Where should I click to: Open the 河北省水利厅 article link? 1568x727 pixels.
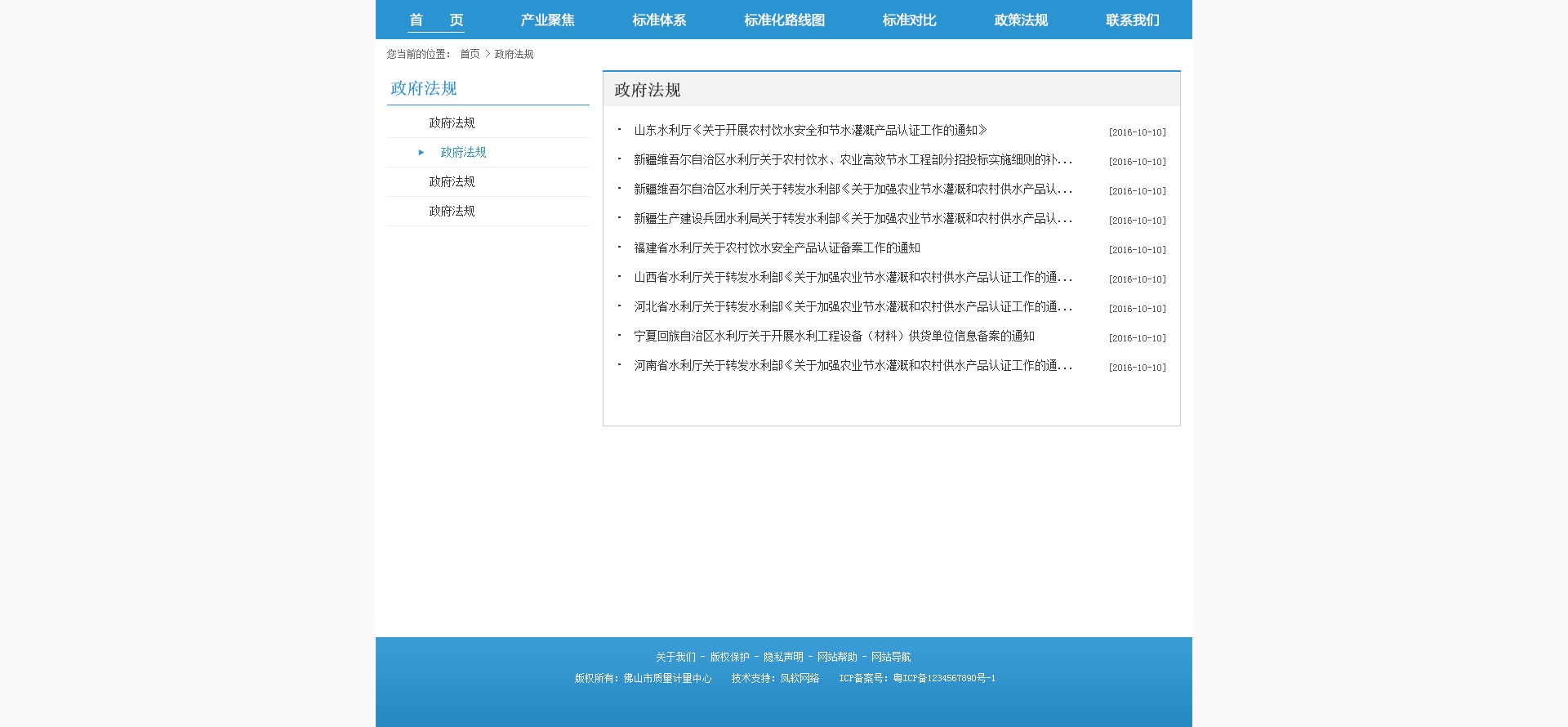click(x=853, y=307)
